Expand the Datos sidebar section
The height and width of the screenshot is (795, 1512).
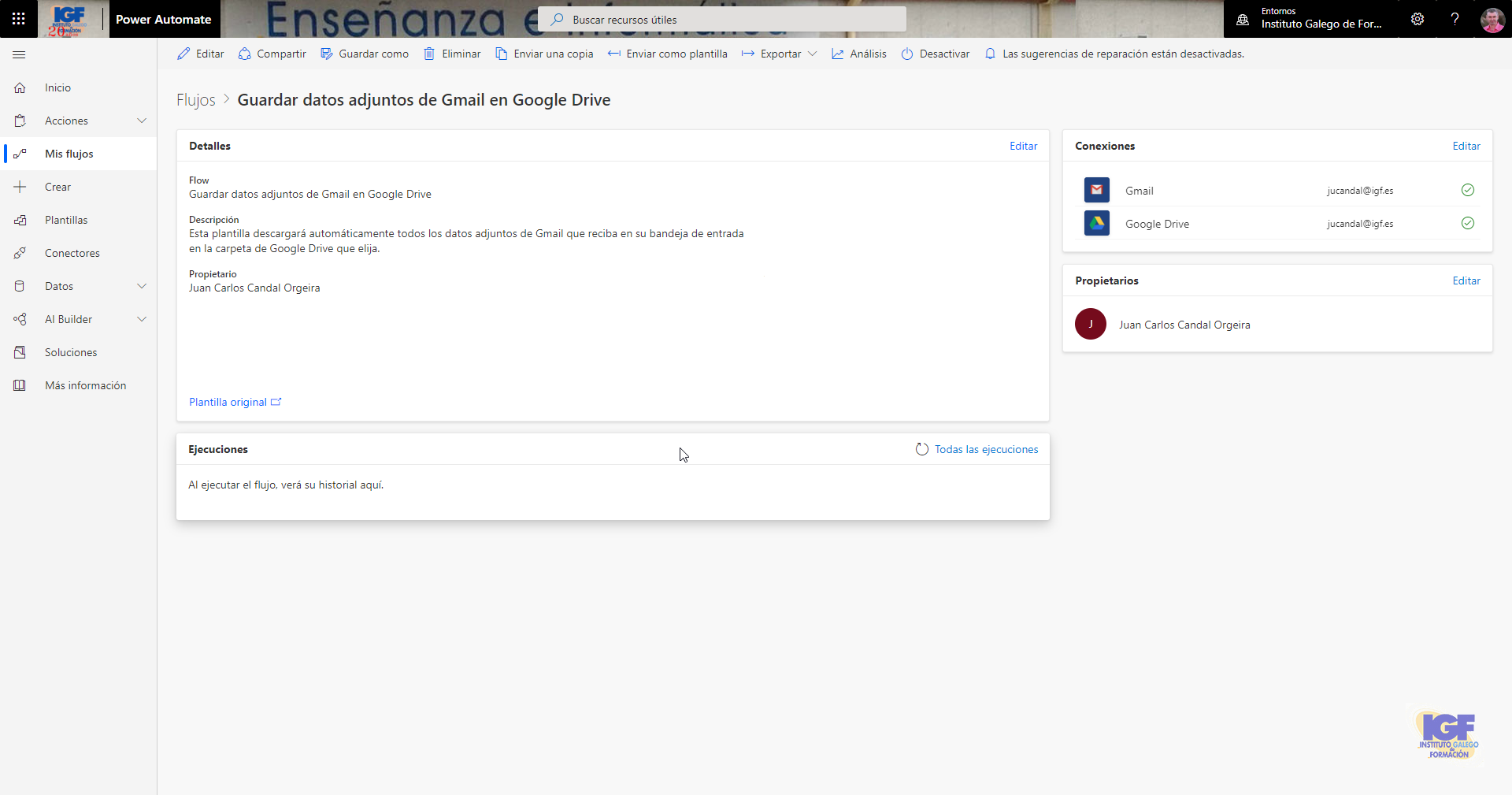point(142,286)
